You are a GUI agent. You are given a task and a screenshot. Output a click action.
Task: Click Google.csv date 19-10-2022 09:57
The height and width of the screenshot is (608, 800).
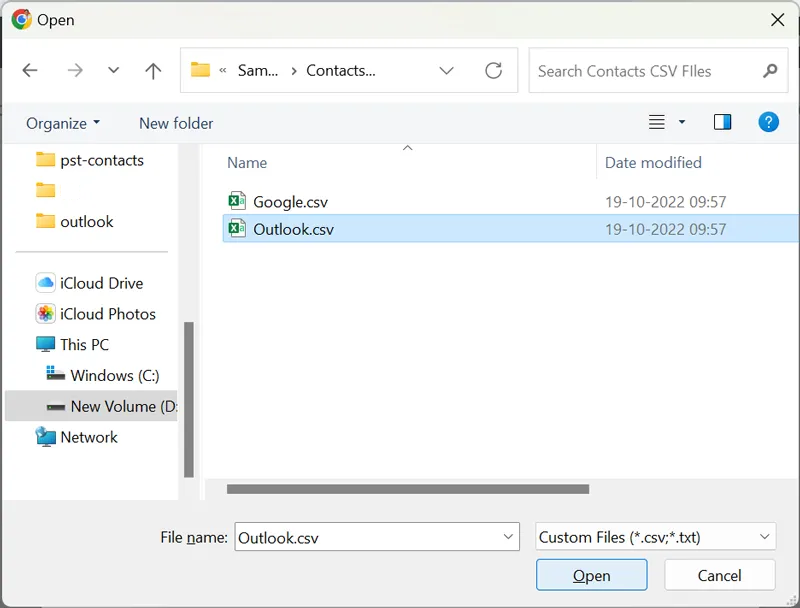[x=665, y=202]
